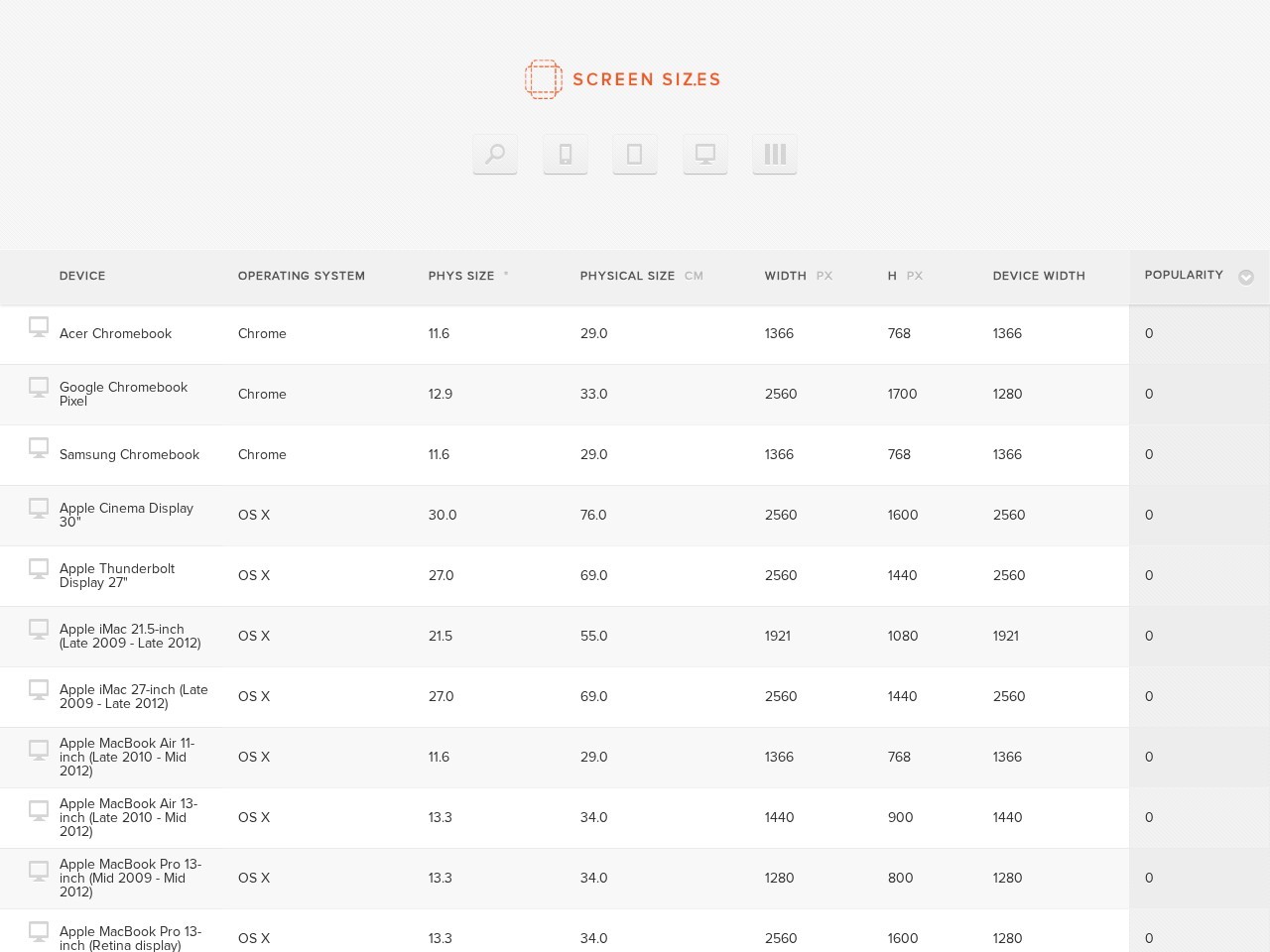Click 76.0 centimeter size value

(x=593, y=515)
